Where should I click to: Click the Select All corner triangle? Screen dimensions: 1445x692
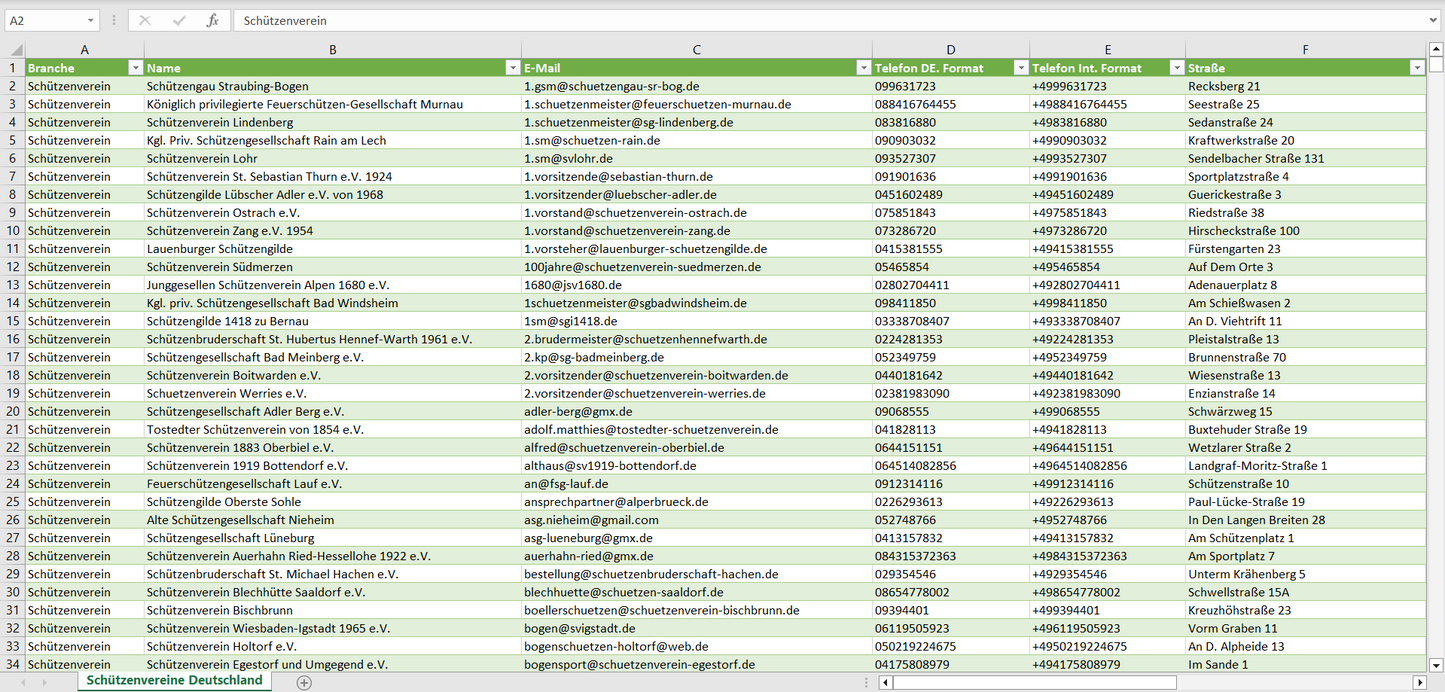point(14,50)
